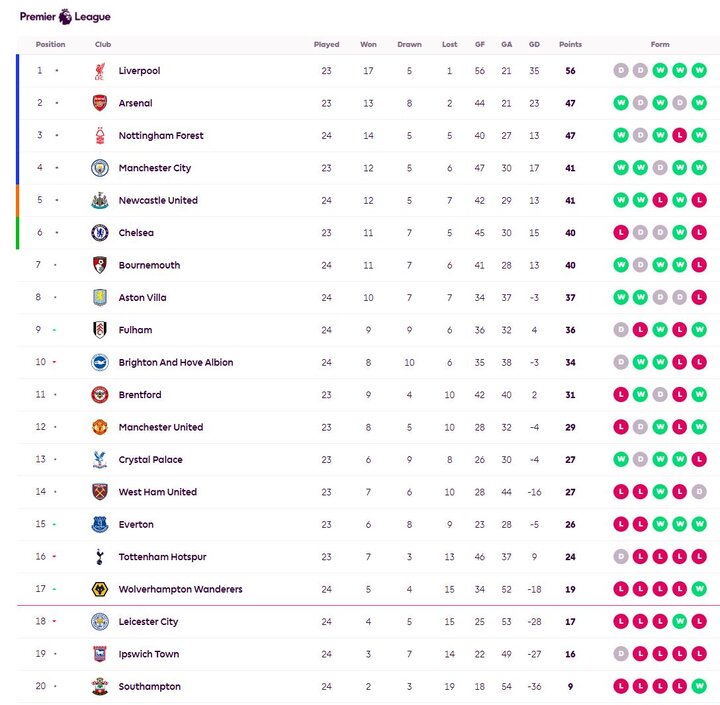This screenshot has width=720, height=705.
Task: Click Liverpool's most recent green W form badge
Action: tap(699, 71)
